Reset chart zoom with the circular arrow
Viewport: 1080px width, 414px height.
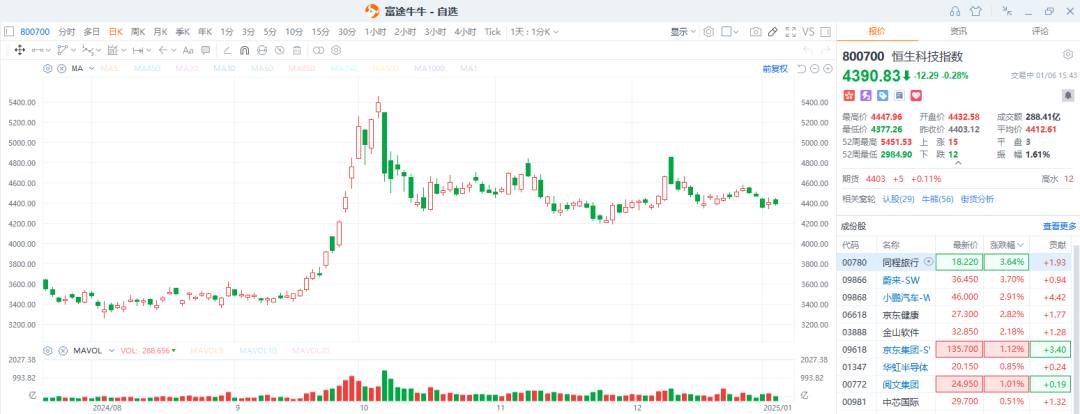point(802,68)
